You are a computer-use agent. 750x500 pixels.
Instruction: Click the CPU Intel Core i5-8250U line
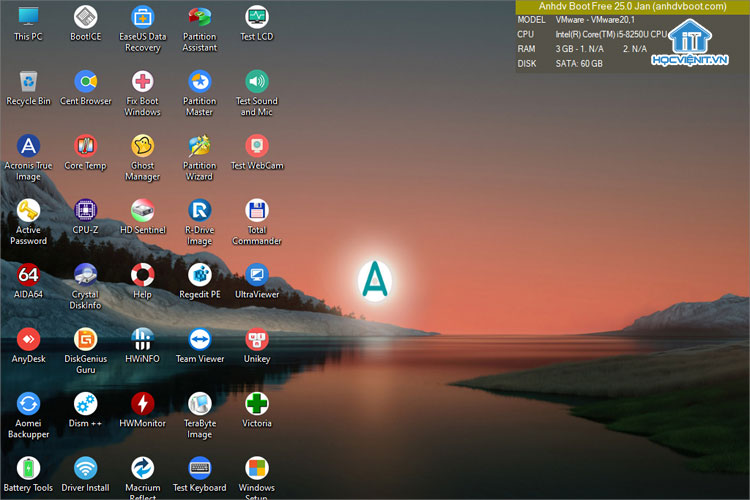tap(592, 34)
